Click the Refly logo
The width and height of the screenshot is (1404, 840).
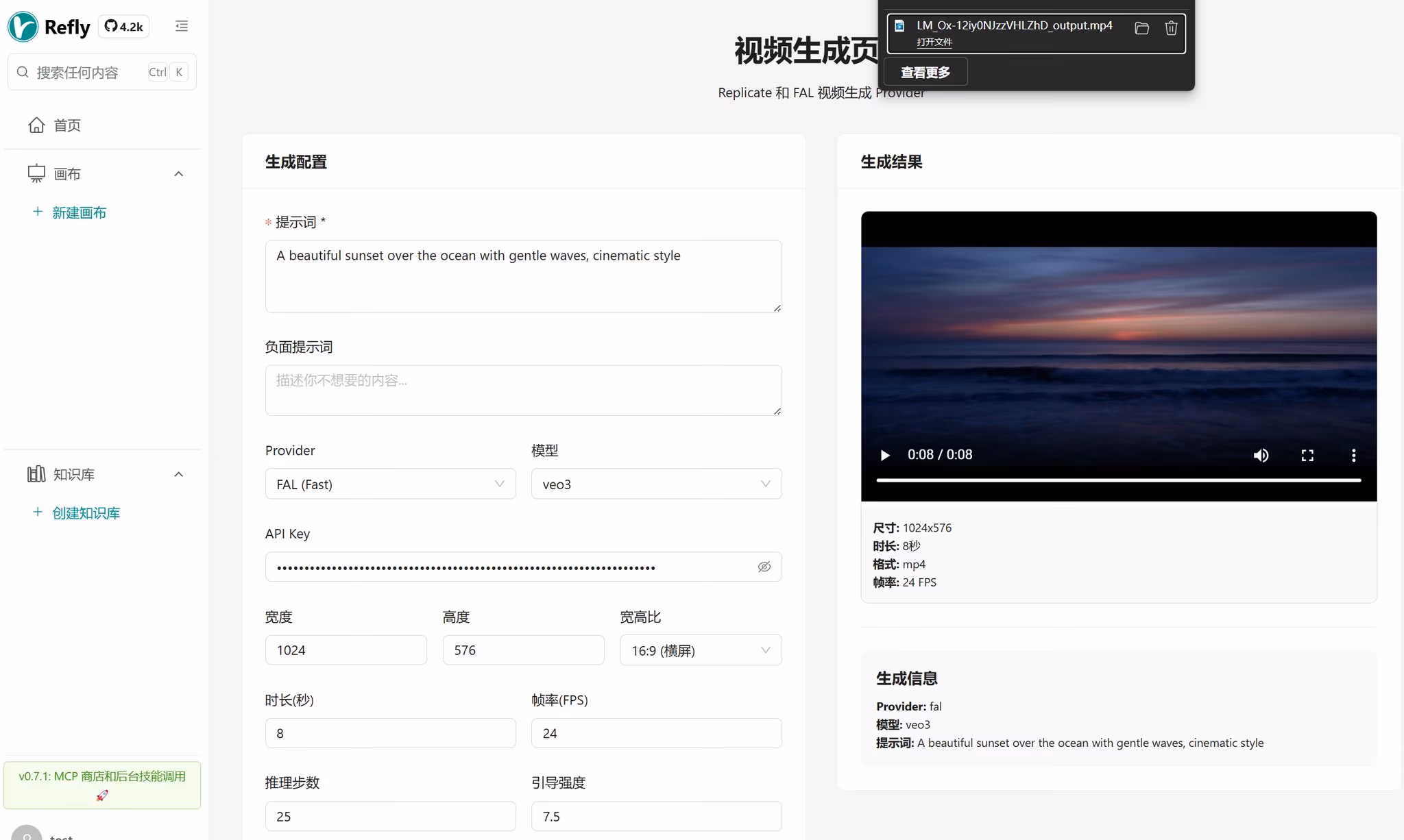coord(49,27)
